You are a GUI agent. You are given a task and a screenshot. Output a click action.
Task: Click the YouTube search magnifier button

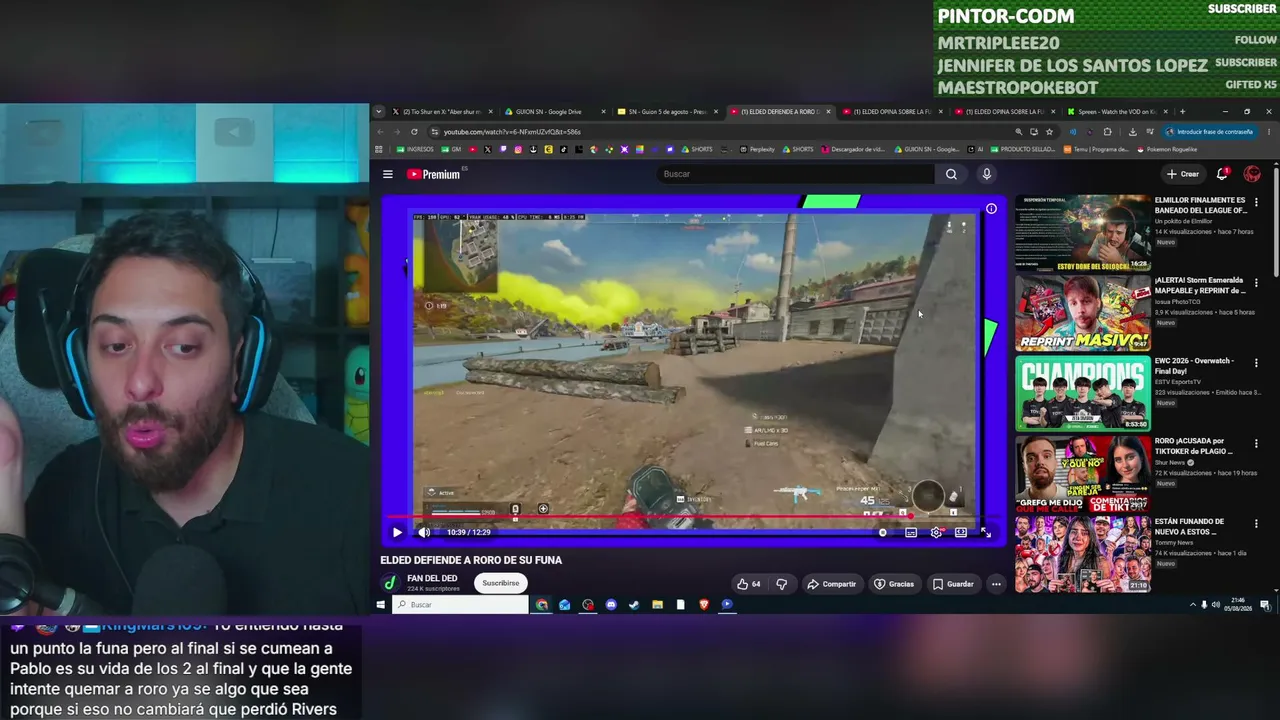click(x=951, y=174)
